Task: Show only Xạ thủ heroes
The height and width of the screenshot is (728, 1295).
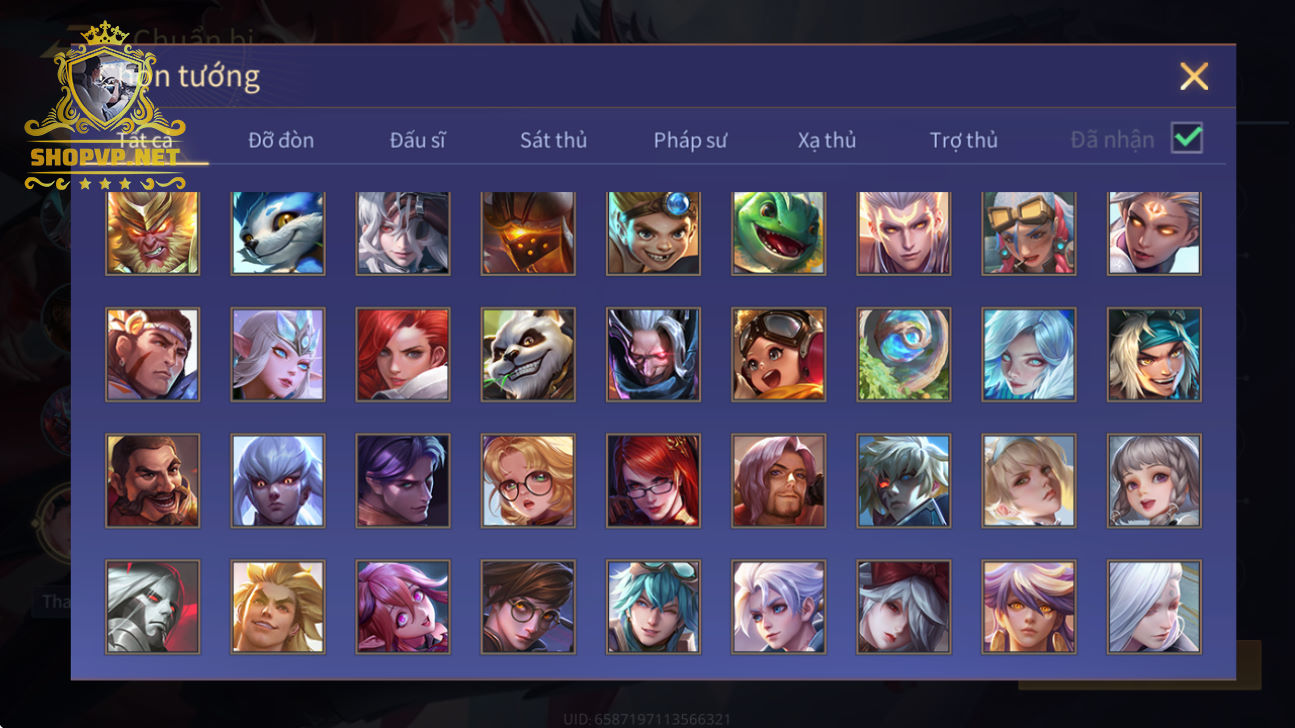Action: click(x=827, y=140)
